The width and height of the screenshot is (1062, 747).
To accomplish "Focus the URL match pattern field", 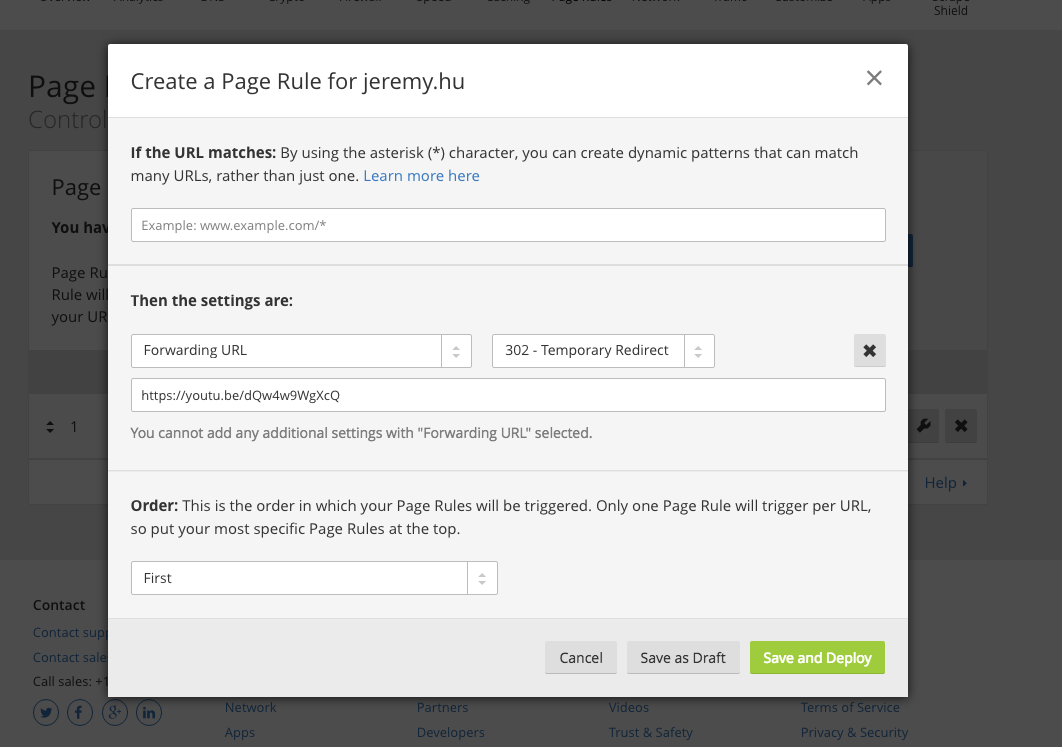I will pyautogui.click(x=508, y=225).
